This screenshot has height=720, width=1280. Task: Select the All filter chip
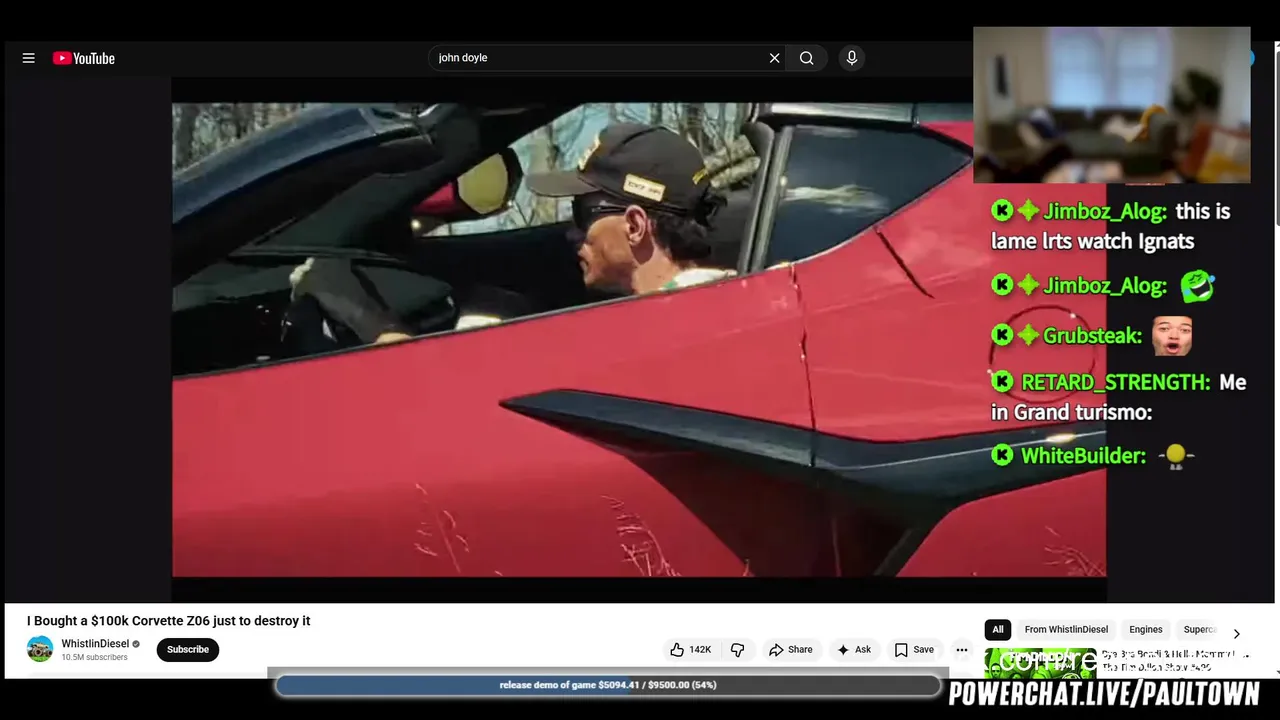[x=998, y=630]
